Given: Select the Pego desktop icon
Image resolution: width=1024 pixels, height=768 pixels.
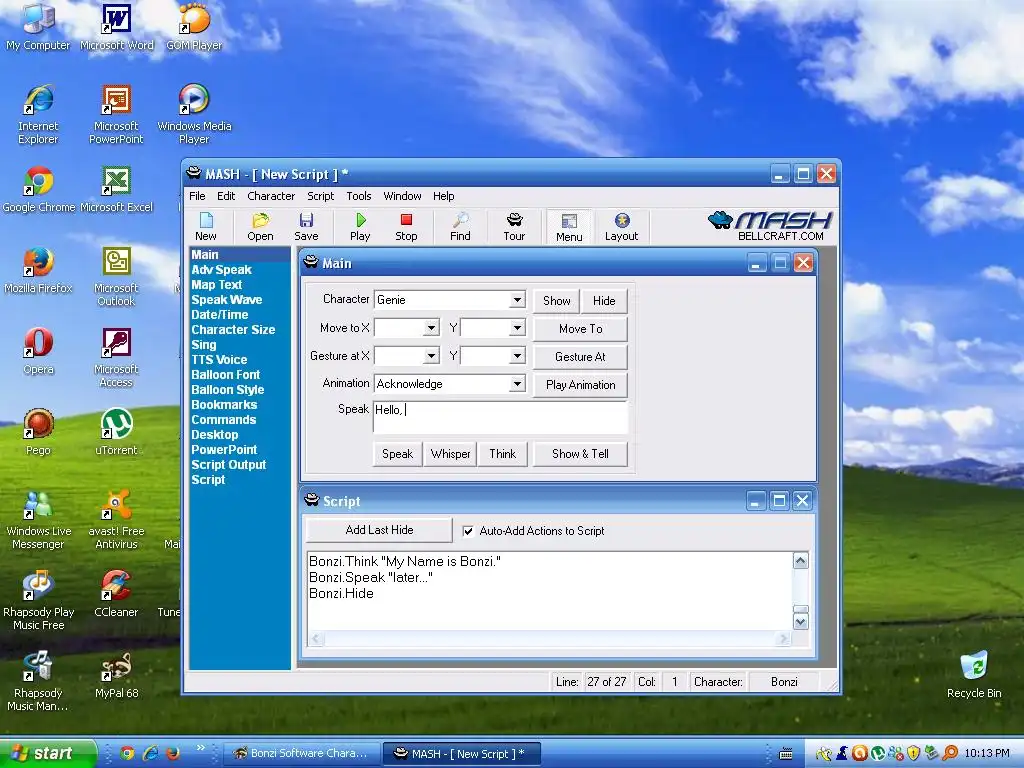Looking at the screenshot, I should pos(38,432).
